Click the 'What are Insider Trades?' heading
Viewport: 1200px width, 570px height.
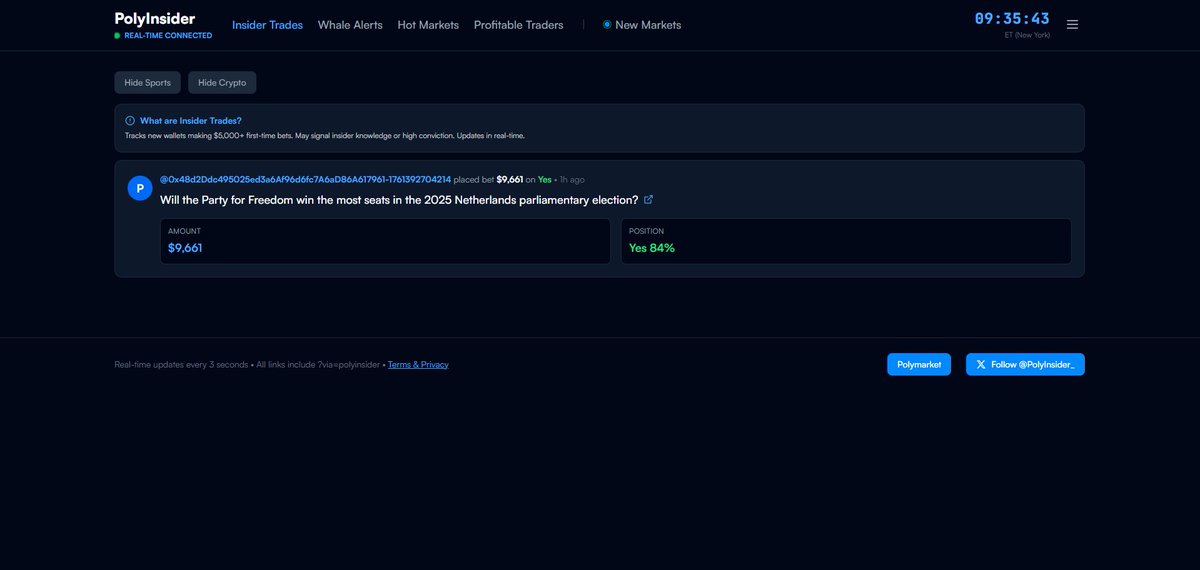190,120
